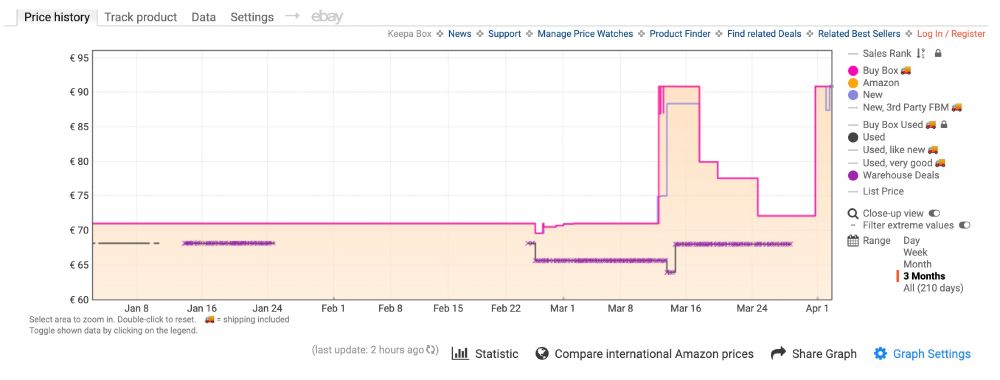Viewport: 1000px width, 380px height.
Task: Open the Price history tab
Action: tap(57, 17)
